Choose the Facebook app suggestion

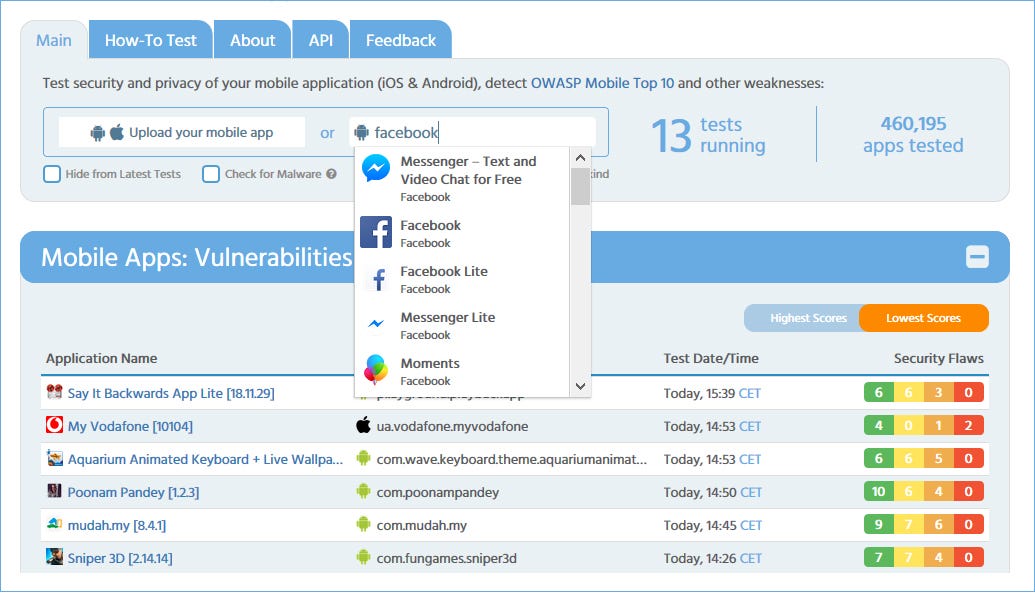(462, 233)
